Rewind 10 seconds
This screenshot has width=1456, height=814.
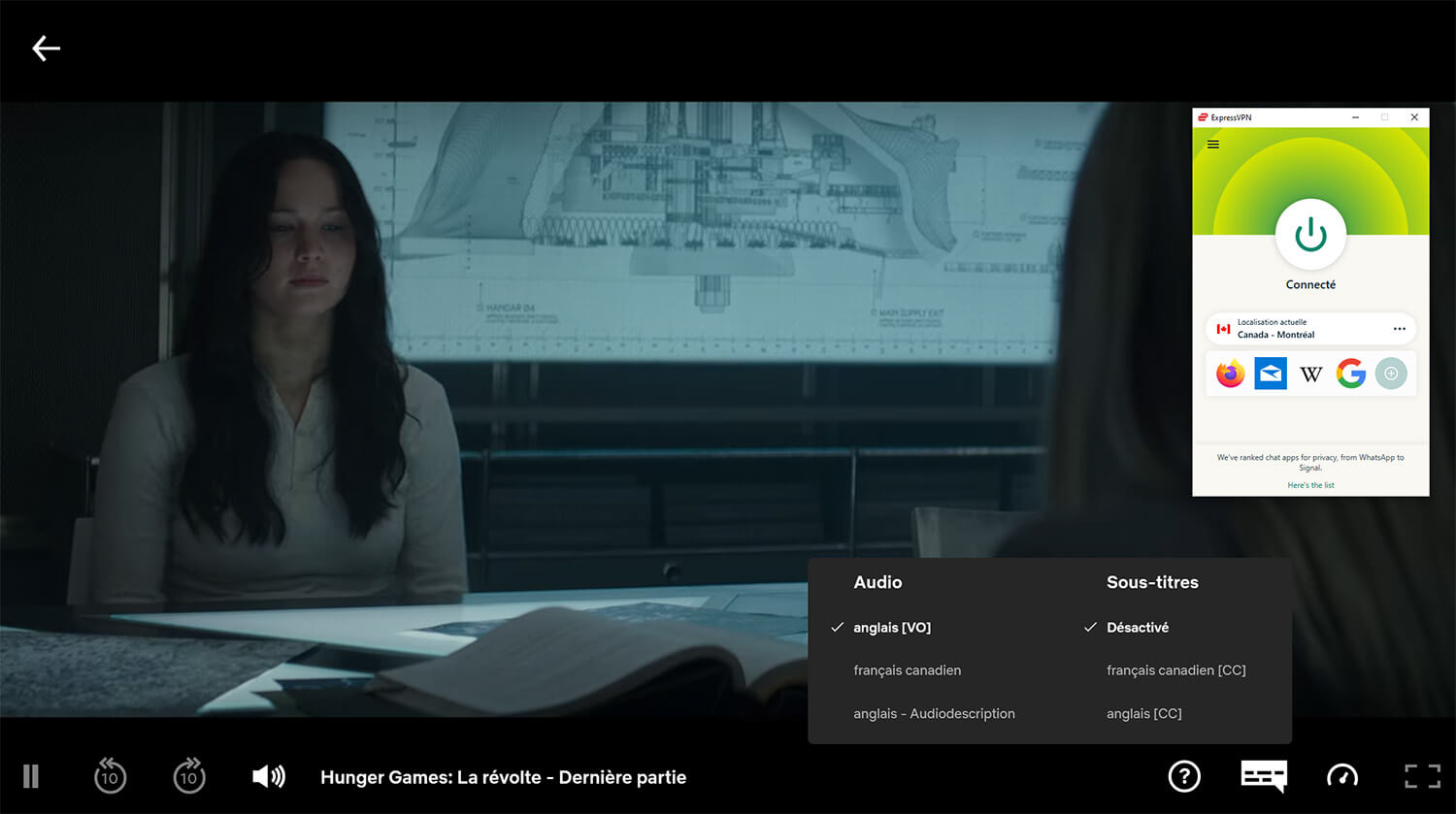point(110,775)
